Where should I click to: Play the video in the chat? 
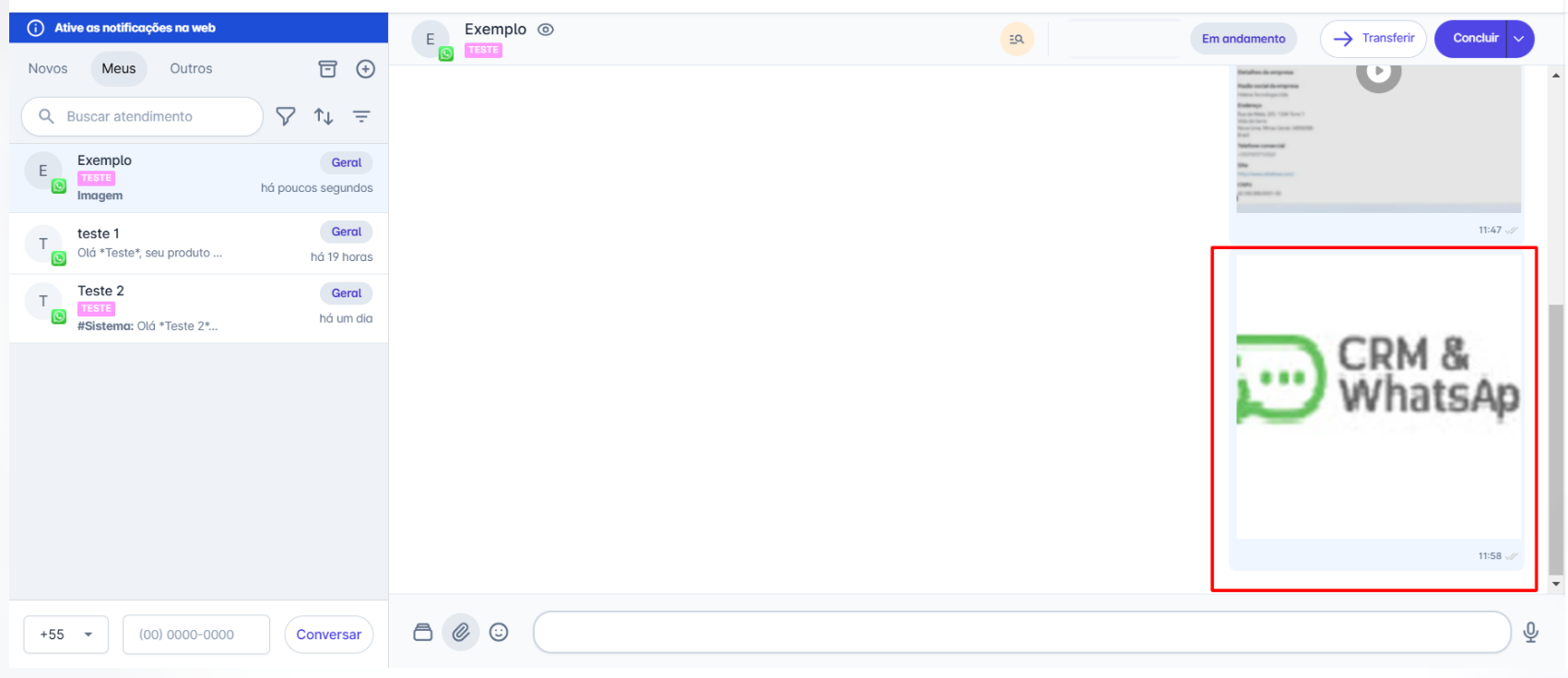click(x=1378, y=72)
